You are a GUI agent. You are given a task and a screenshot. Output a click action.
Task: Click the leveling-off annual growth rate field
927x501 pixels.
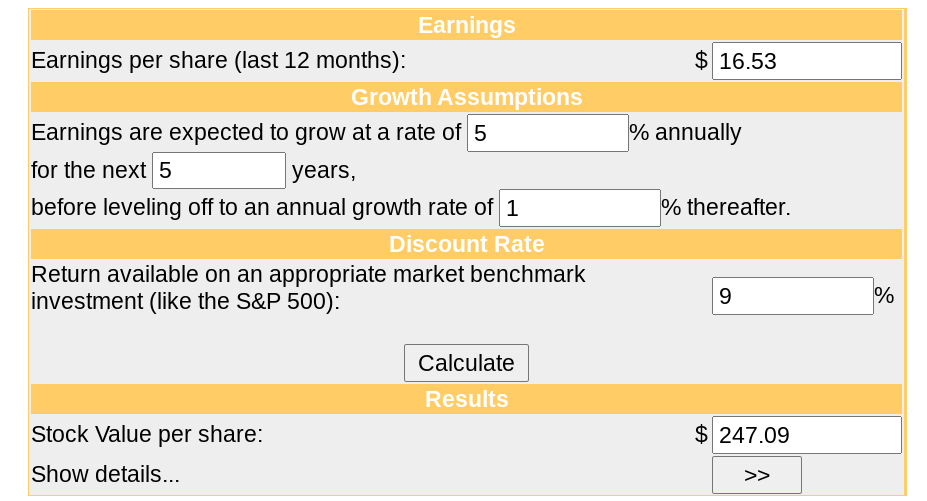pyautogui.click(x=579, y=208)
